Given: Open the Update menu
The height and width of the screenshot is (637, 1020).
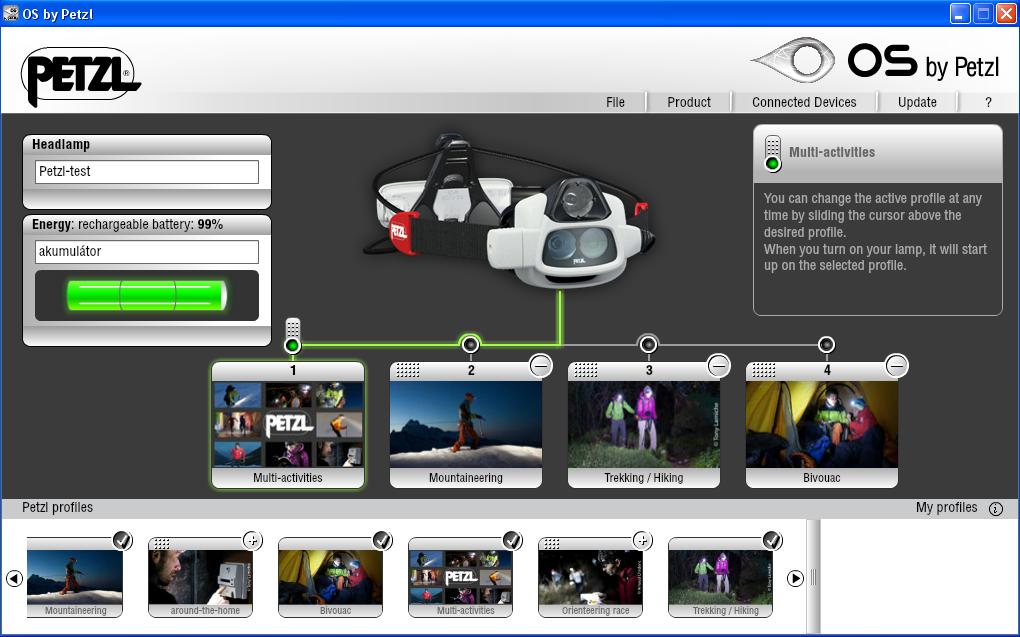Looking at the screenshot, I should (x=917, y=102).
